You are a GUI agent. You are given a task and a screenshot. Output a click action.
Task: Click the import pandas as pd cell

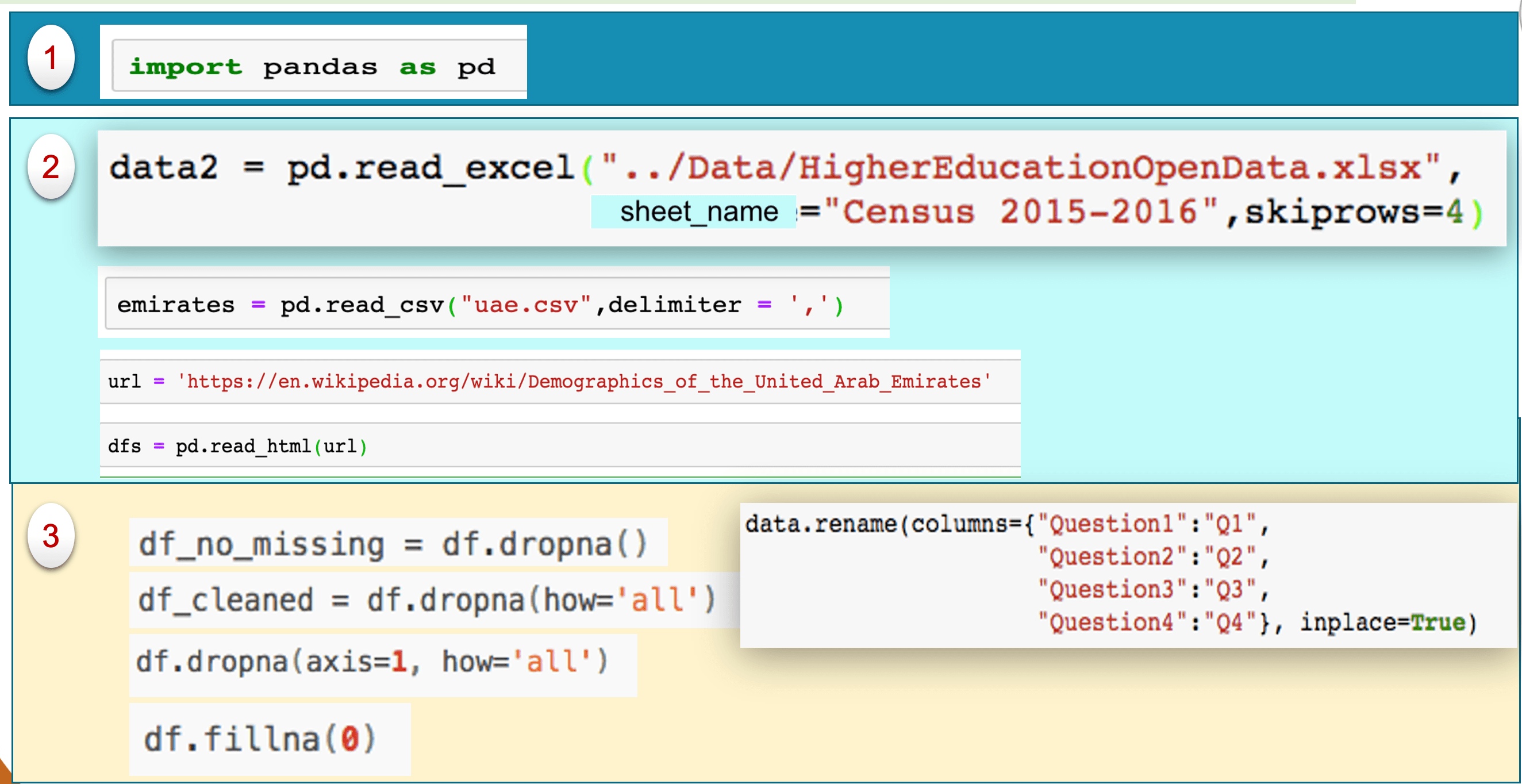point(313,66)
